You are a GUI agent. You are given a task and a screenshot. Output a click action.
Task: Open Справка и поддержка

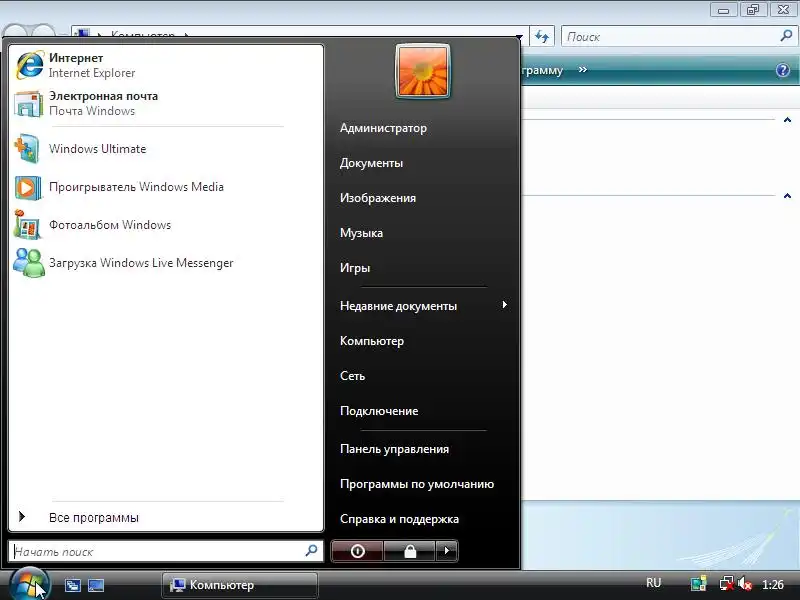pos(399,519)
